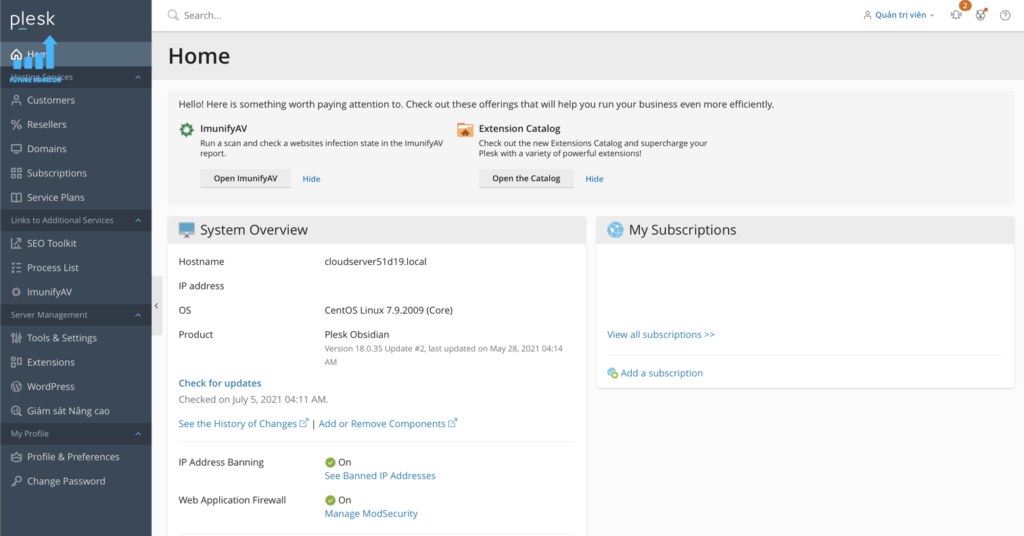Click the Add a subscription icon
This screenshot has width=1024, height=536.
pos(612,373)
